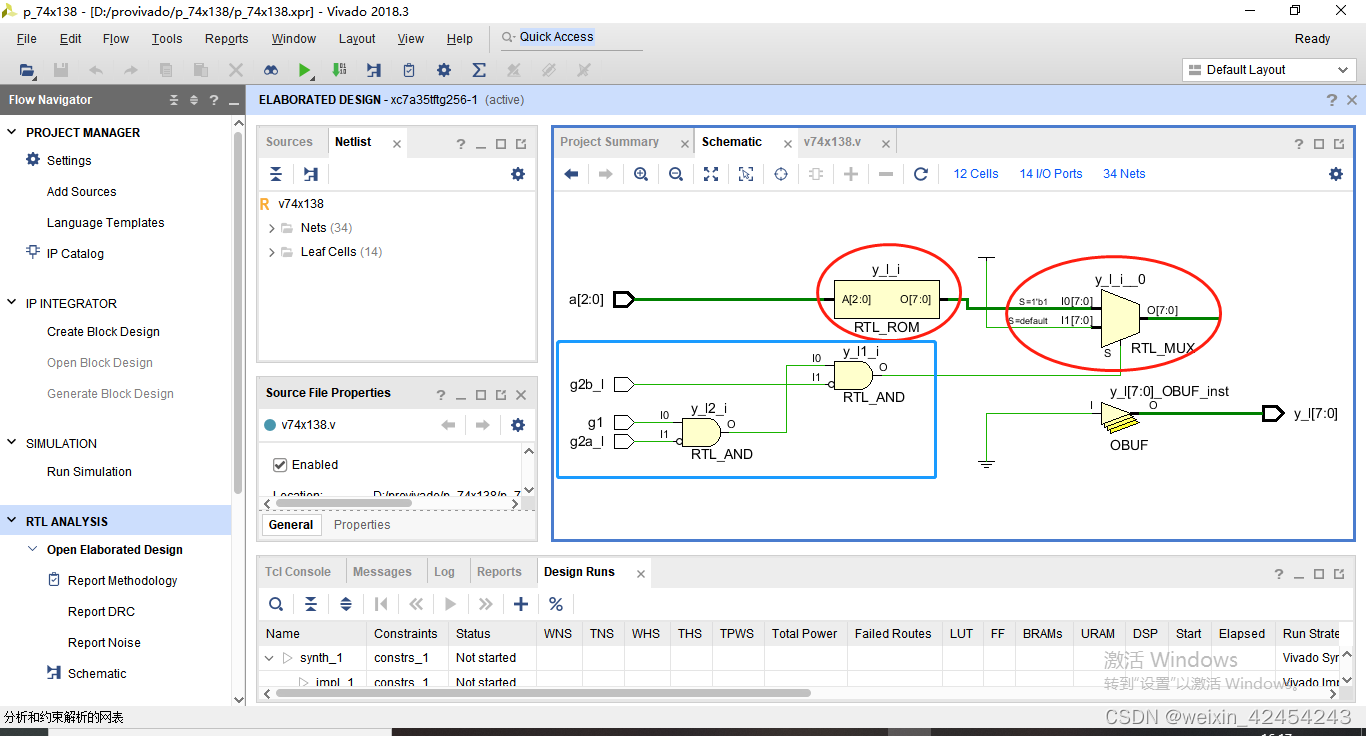Open Source File Properties settings gear
Screen dimensions: 1366x736
[517, 425]
